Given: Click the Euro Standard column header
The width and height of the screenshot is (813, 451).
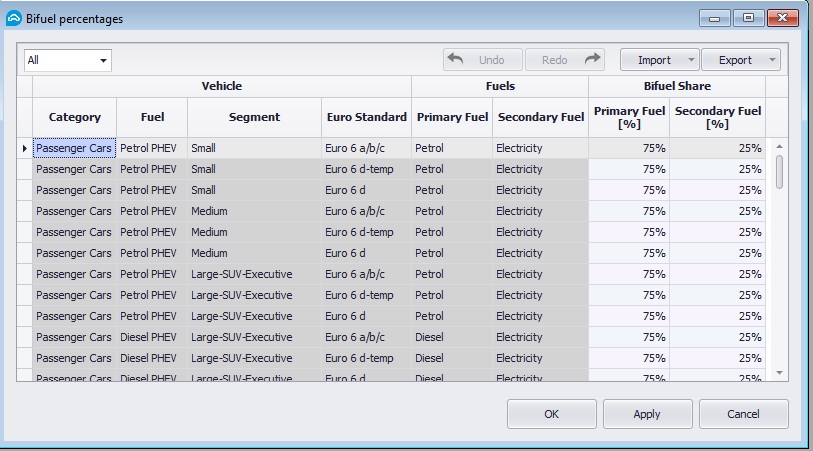Looking at the screenshot, I should (x=367, y=117).
